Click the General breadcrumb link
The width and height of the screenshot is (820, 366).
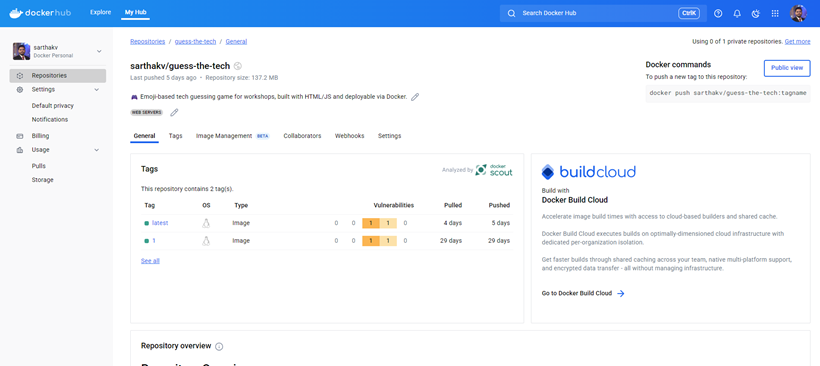[x=236, y=41]
